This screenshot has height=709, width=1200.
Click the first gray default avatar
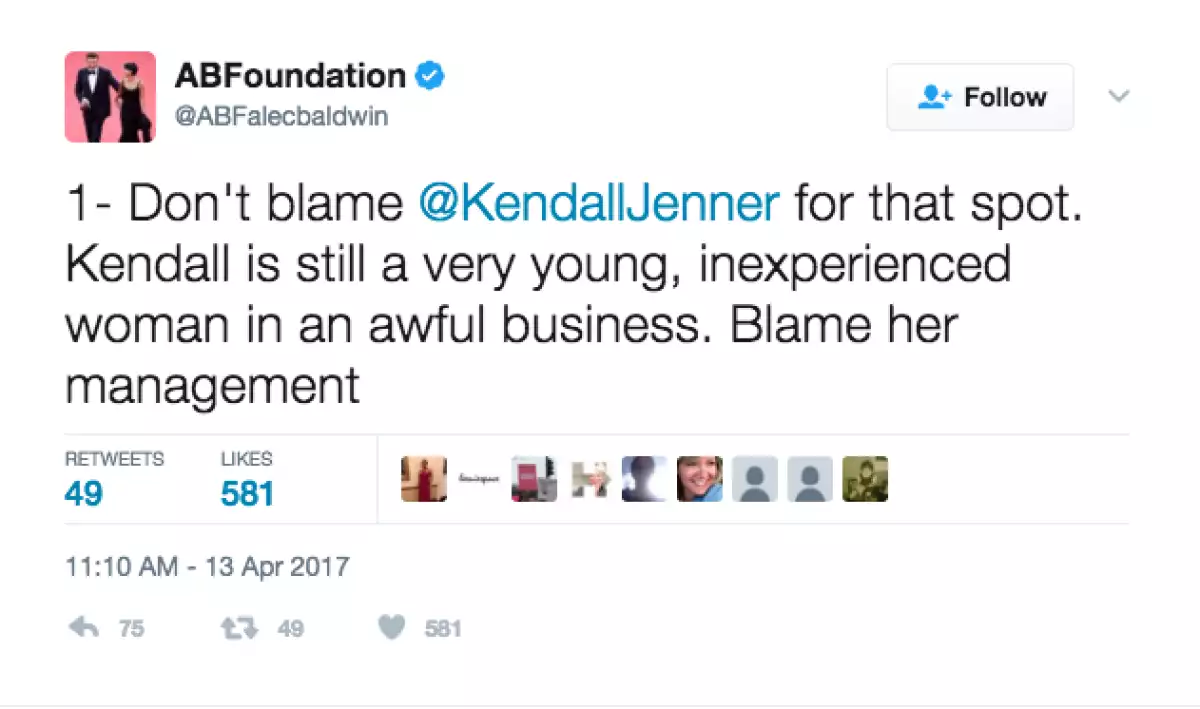point(755,479)
